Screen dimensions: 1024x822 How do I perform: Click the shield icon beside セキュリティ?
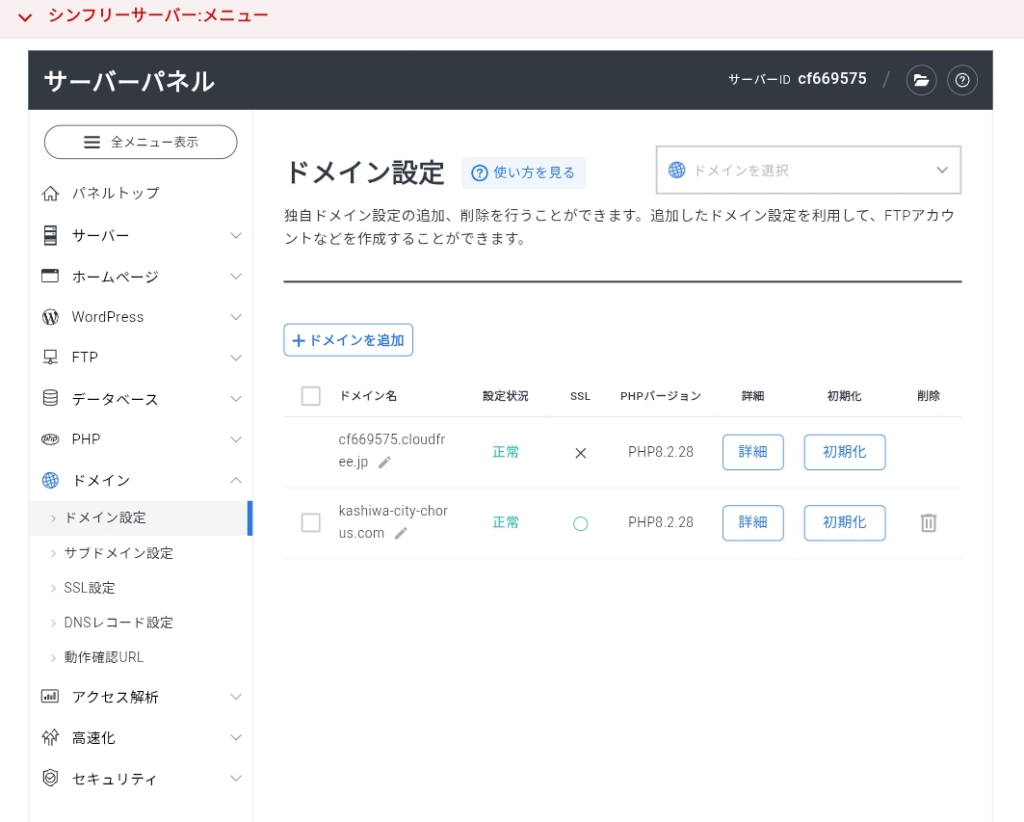pos(50,778)
